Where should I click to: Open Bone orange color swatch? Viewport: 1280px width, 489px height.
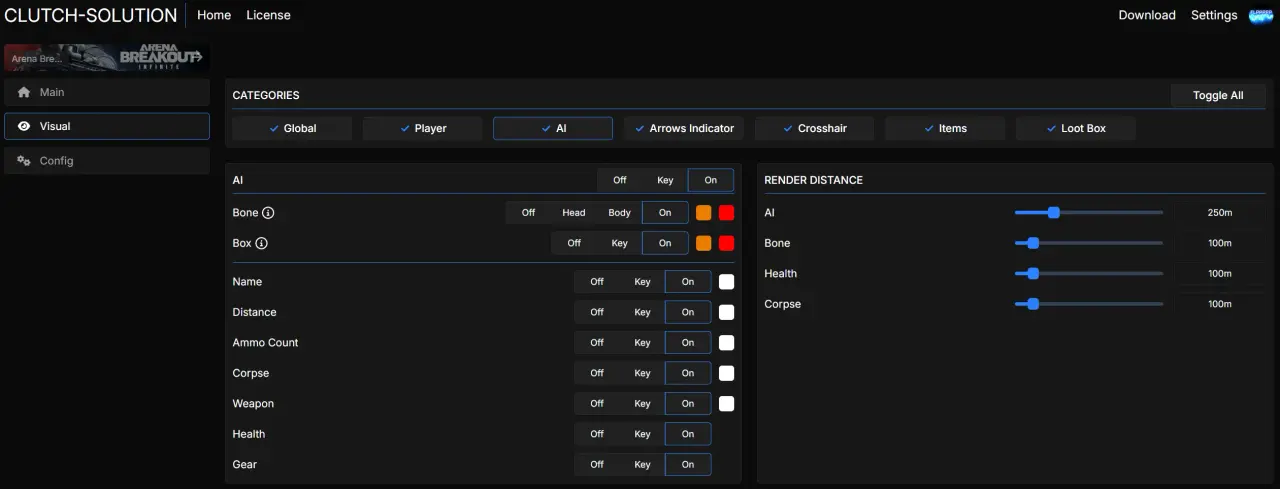(704, 213)
